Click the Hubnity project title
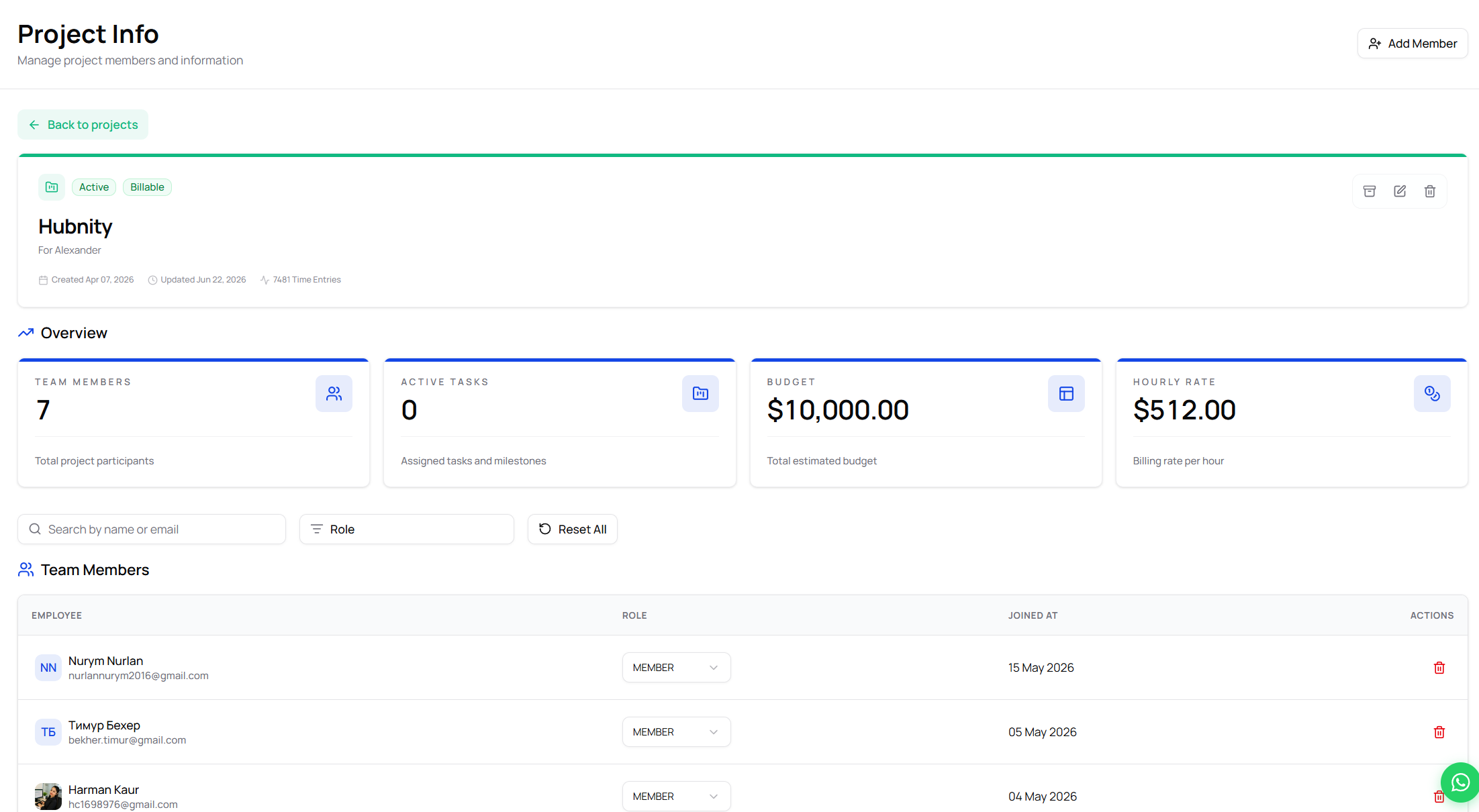This screenshot has width=1479, height=812. point(75,227)
